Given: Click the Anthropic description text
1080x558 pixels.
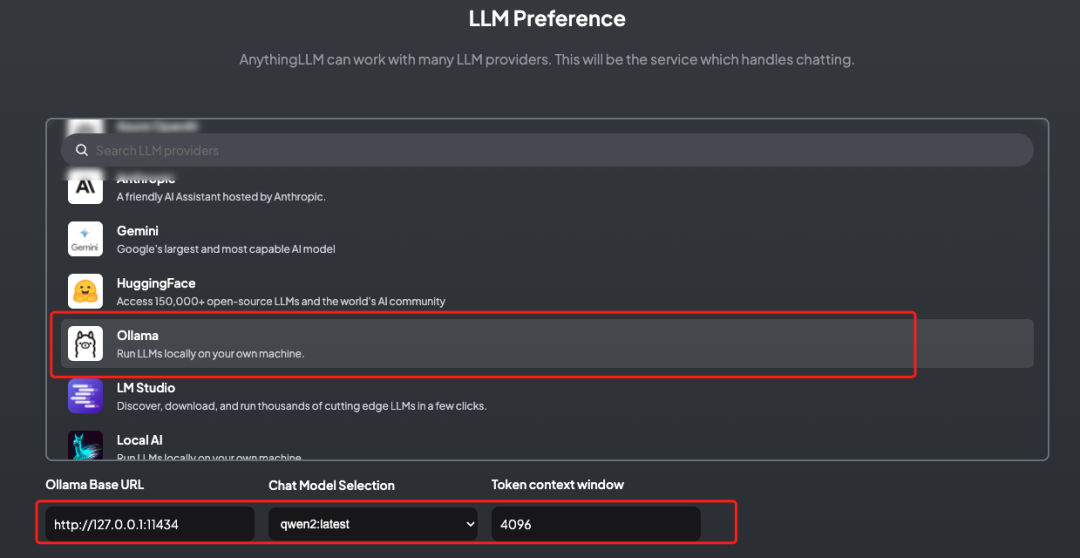Looking at the screenshot, I should pos(221,197).
